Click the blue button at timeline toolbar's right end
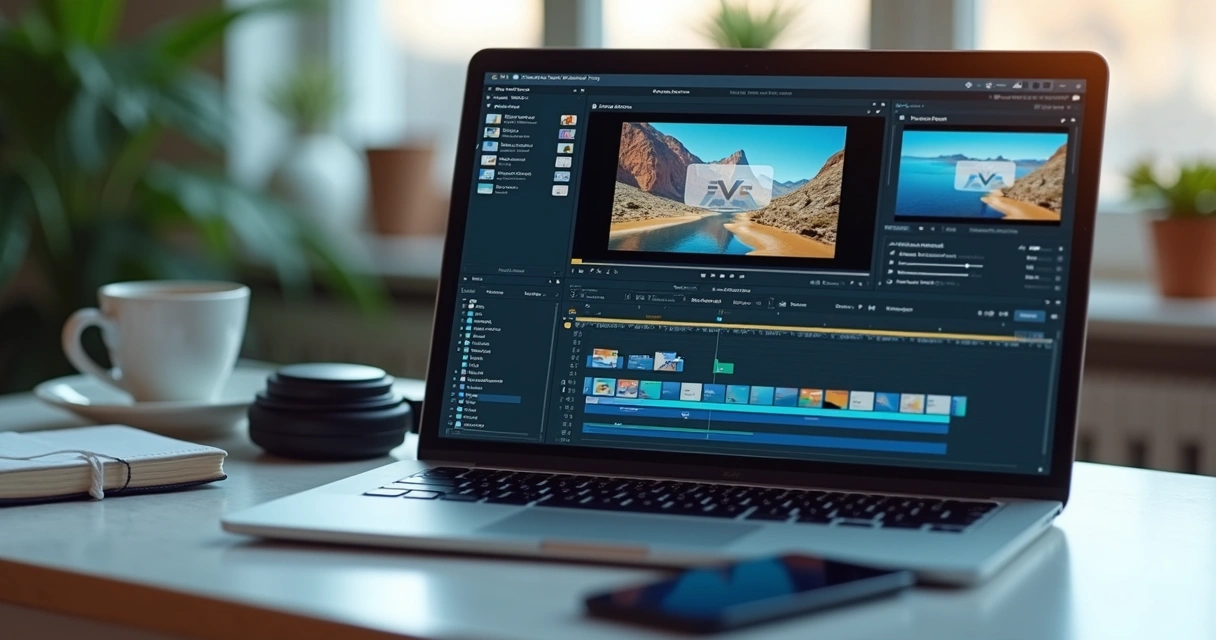Viewport: 1216px width, 640px height. coord(1028,315)
